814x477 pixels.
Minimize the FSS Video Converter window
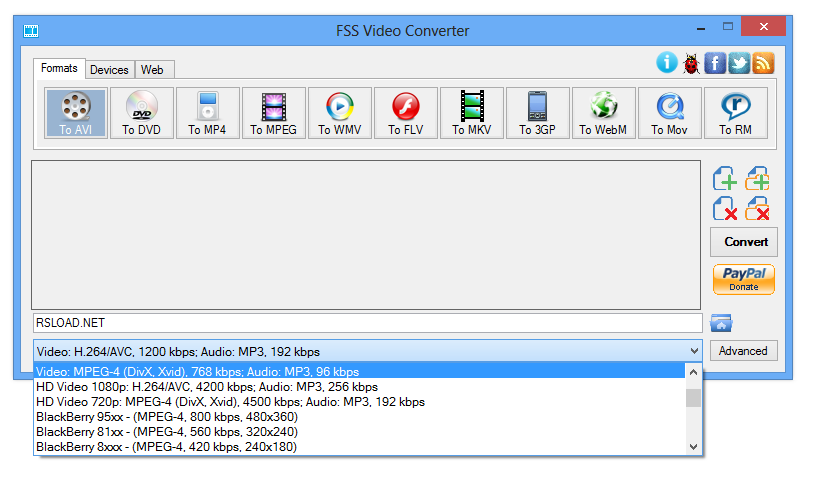(701, 27)
